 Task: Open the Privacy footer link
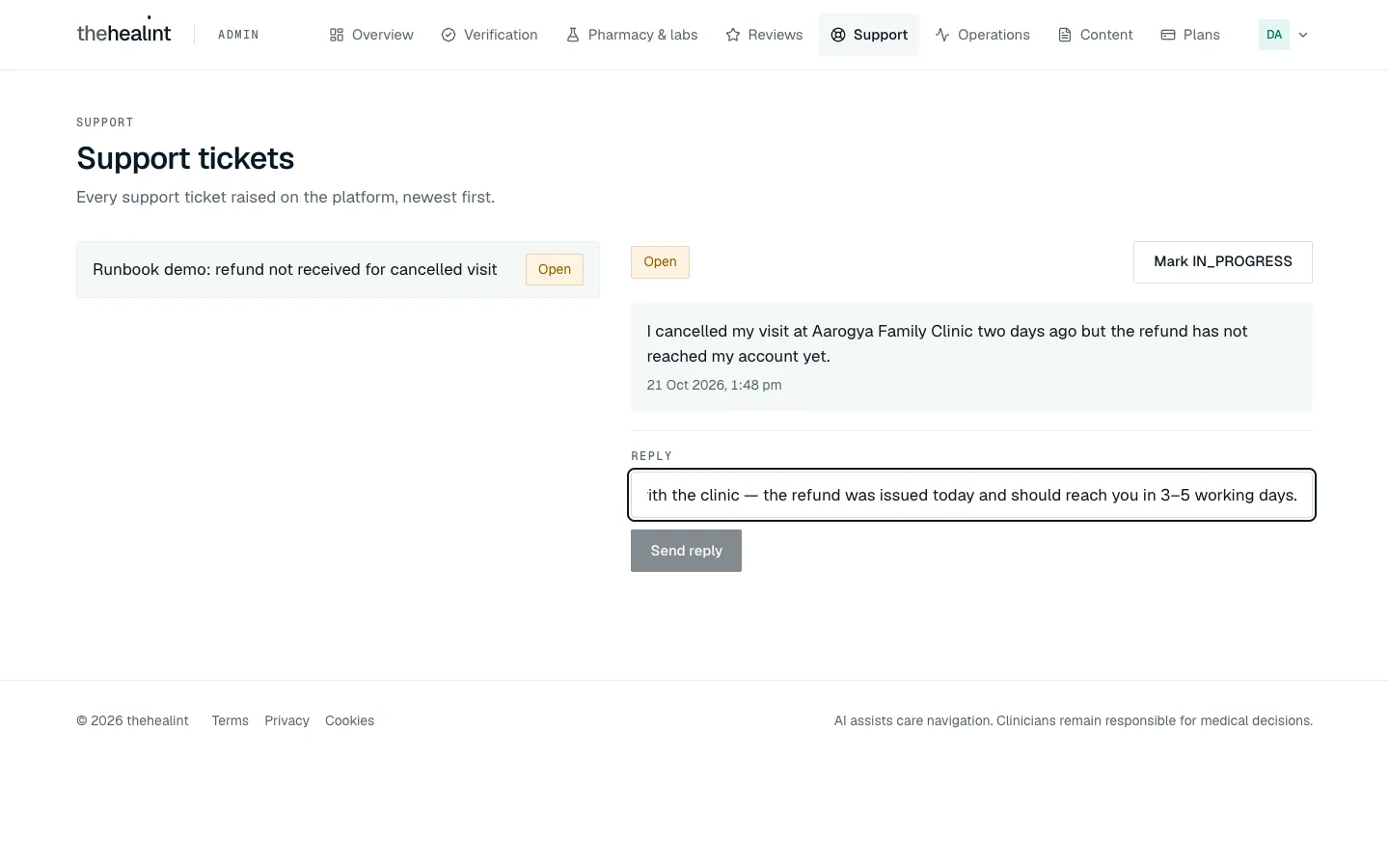pos(286,720)
